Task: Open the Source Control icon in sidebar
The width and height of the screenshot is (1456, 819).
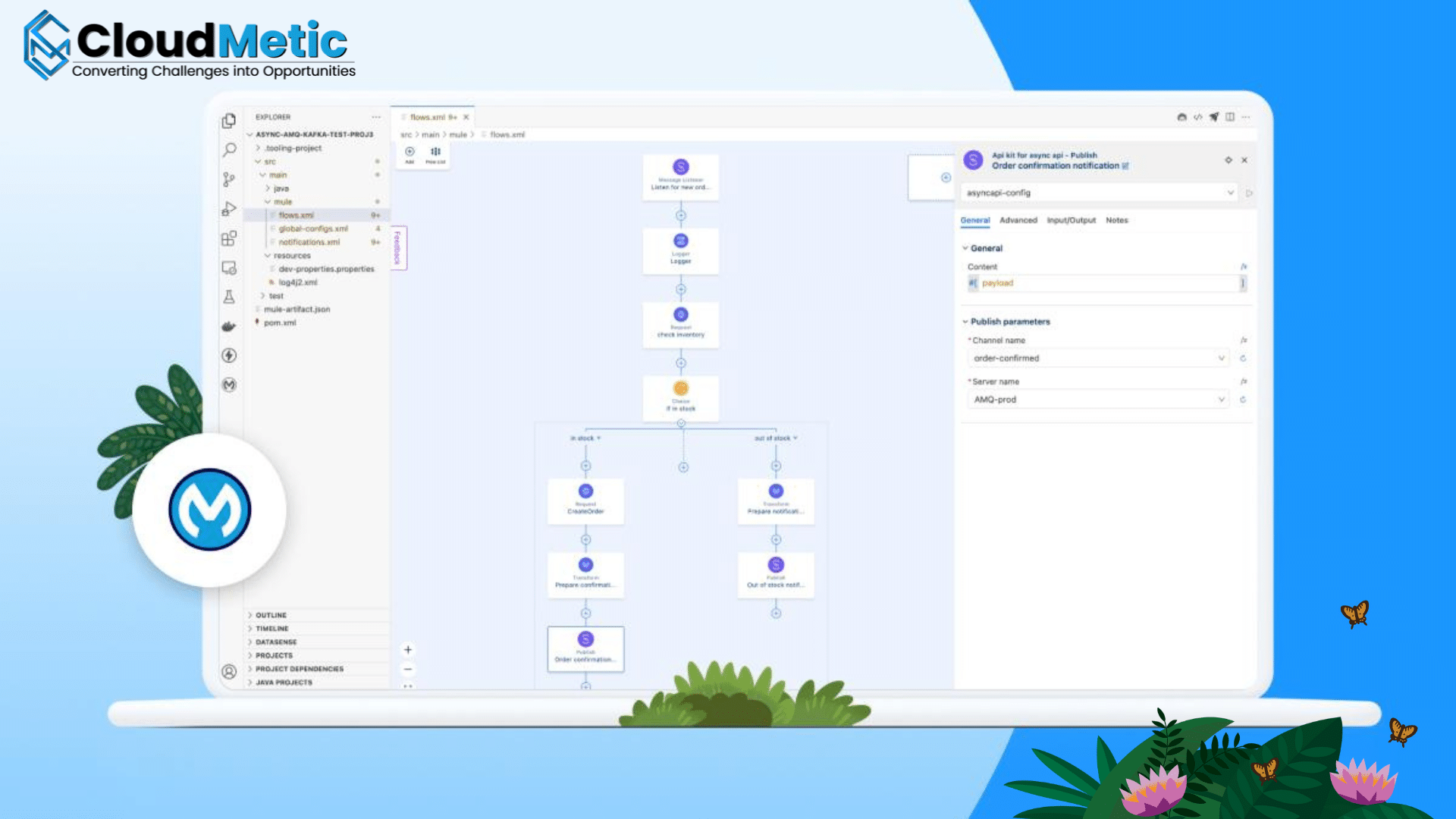Action: coord(229,180)
